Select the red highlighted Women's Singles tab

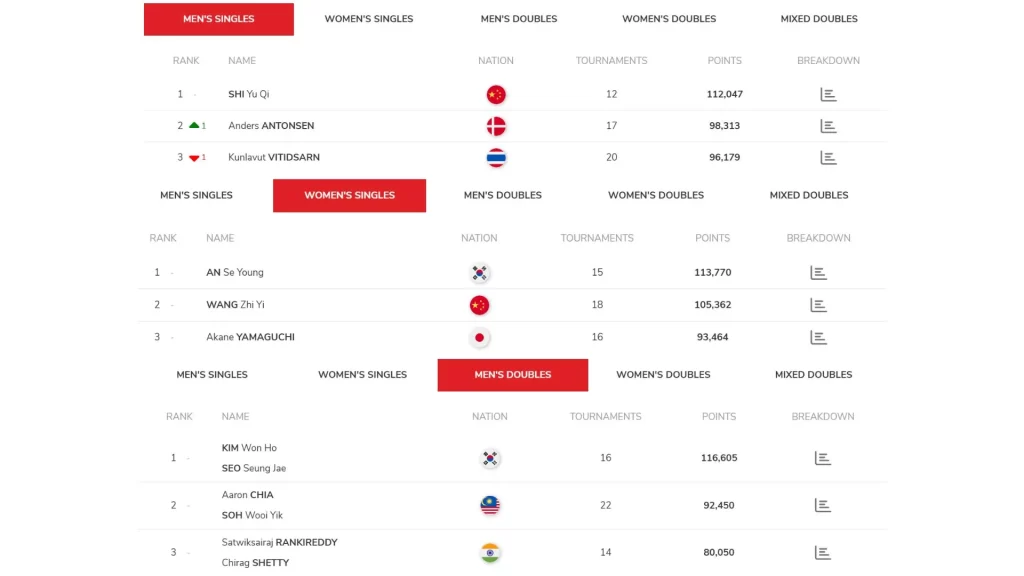click(349, 196)
